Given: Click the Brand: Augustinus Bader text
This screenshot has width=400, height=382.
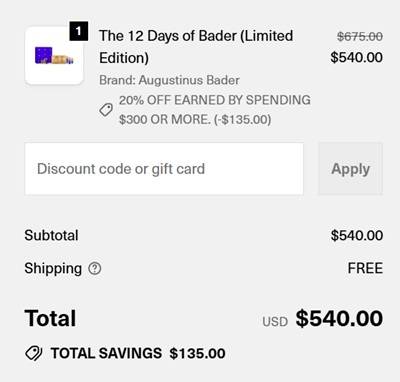Looking at the screenshot, I should (x=169, y=80).
